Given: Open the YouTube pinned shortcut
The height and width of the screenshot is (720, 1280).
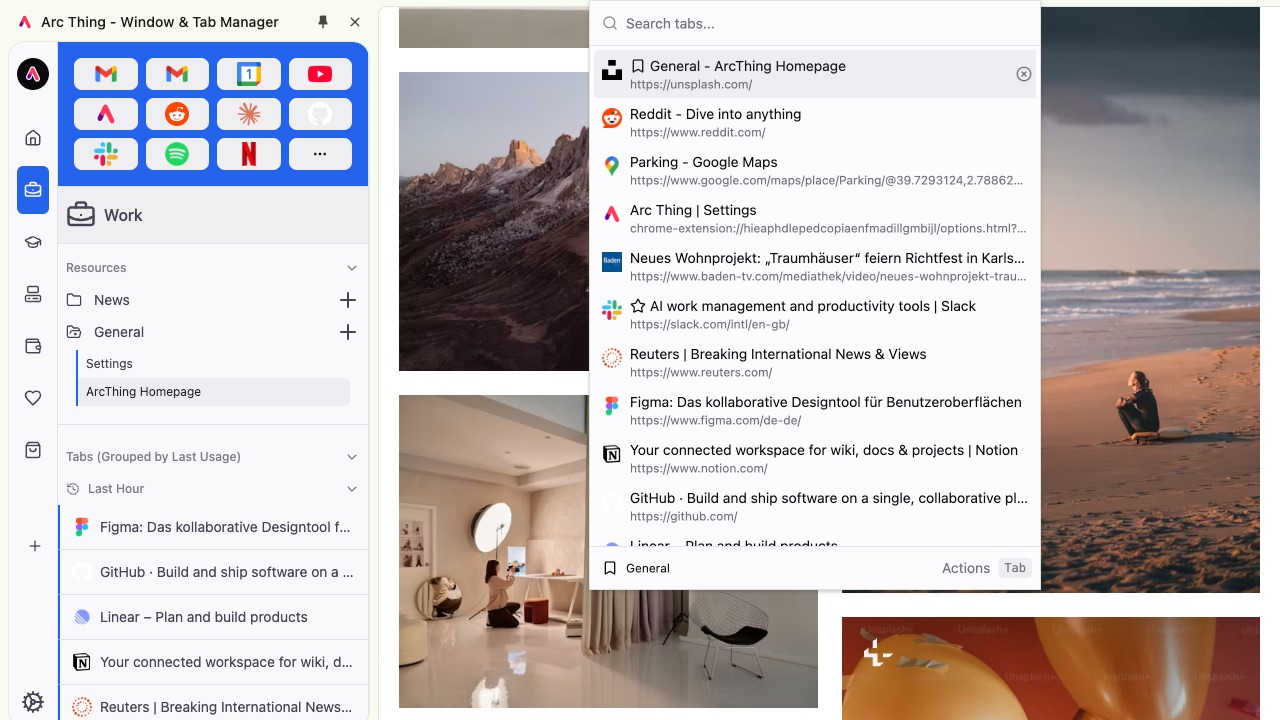Looking at the screenshot, I should coord(320,74).
